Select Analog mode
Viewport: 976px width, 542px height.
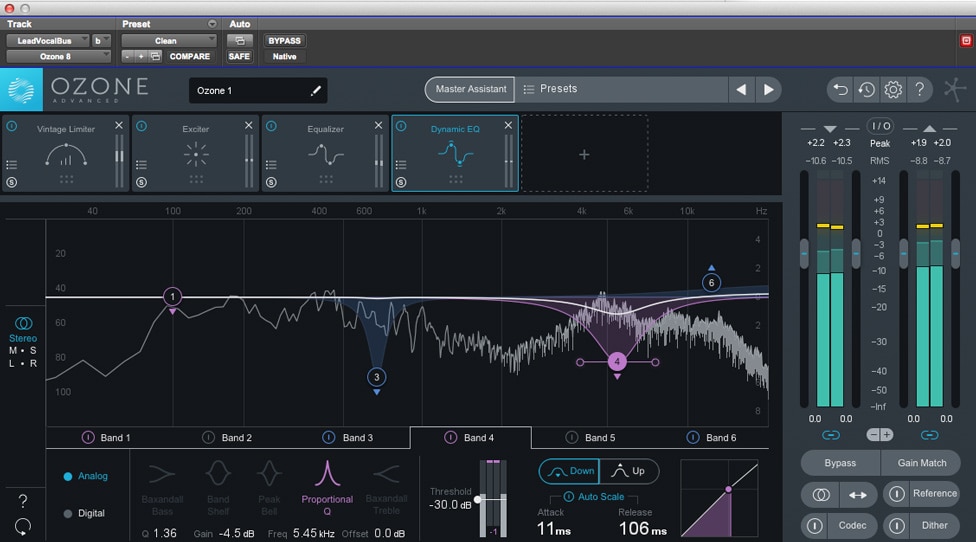pyautogui.click(x=86, y=476)
